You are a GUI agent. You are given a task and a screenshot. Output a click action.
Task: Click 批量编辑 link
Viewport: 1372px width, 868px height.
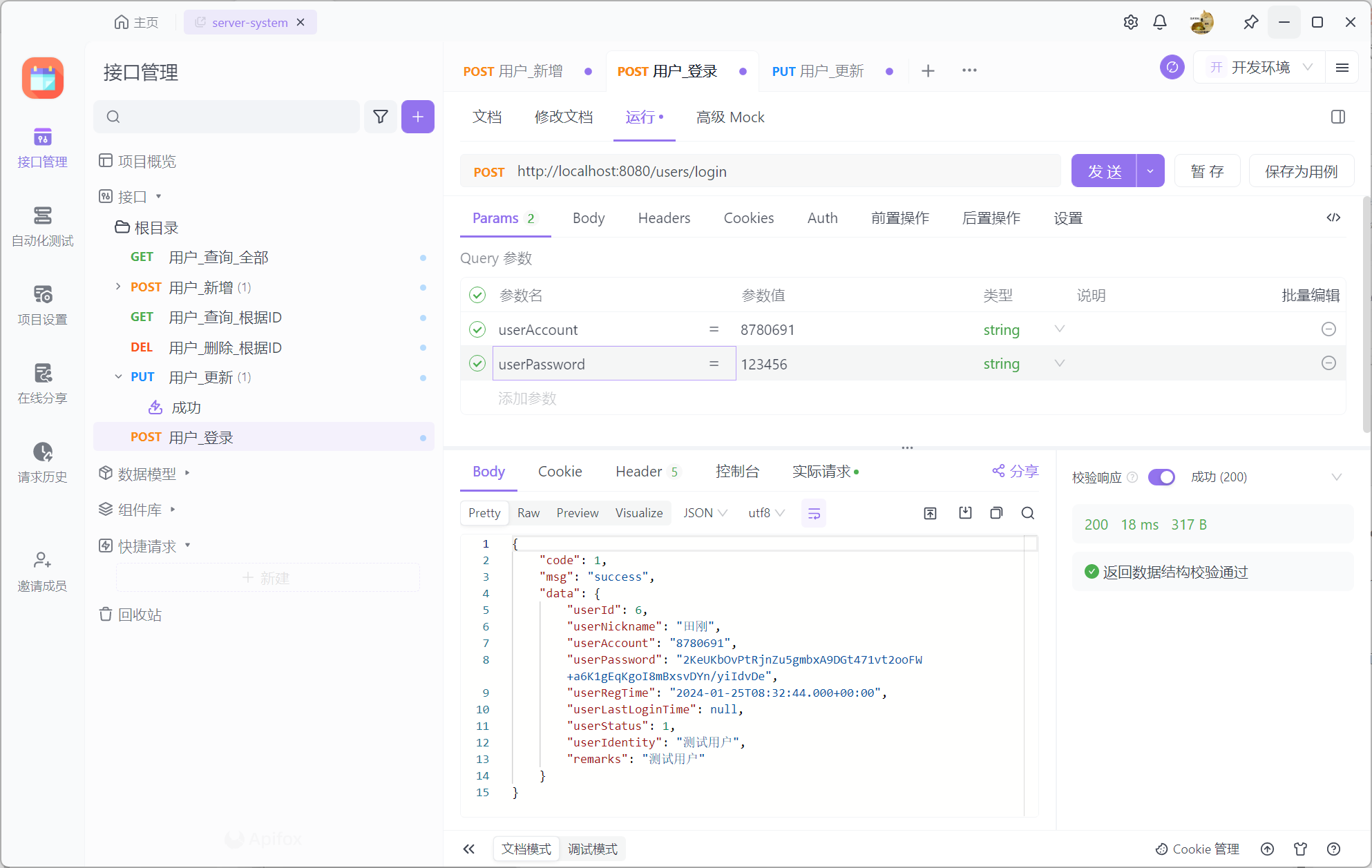coord(1311,296)
